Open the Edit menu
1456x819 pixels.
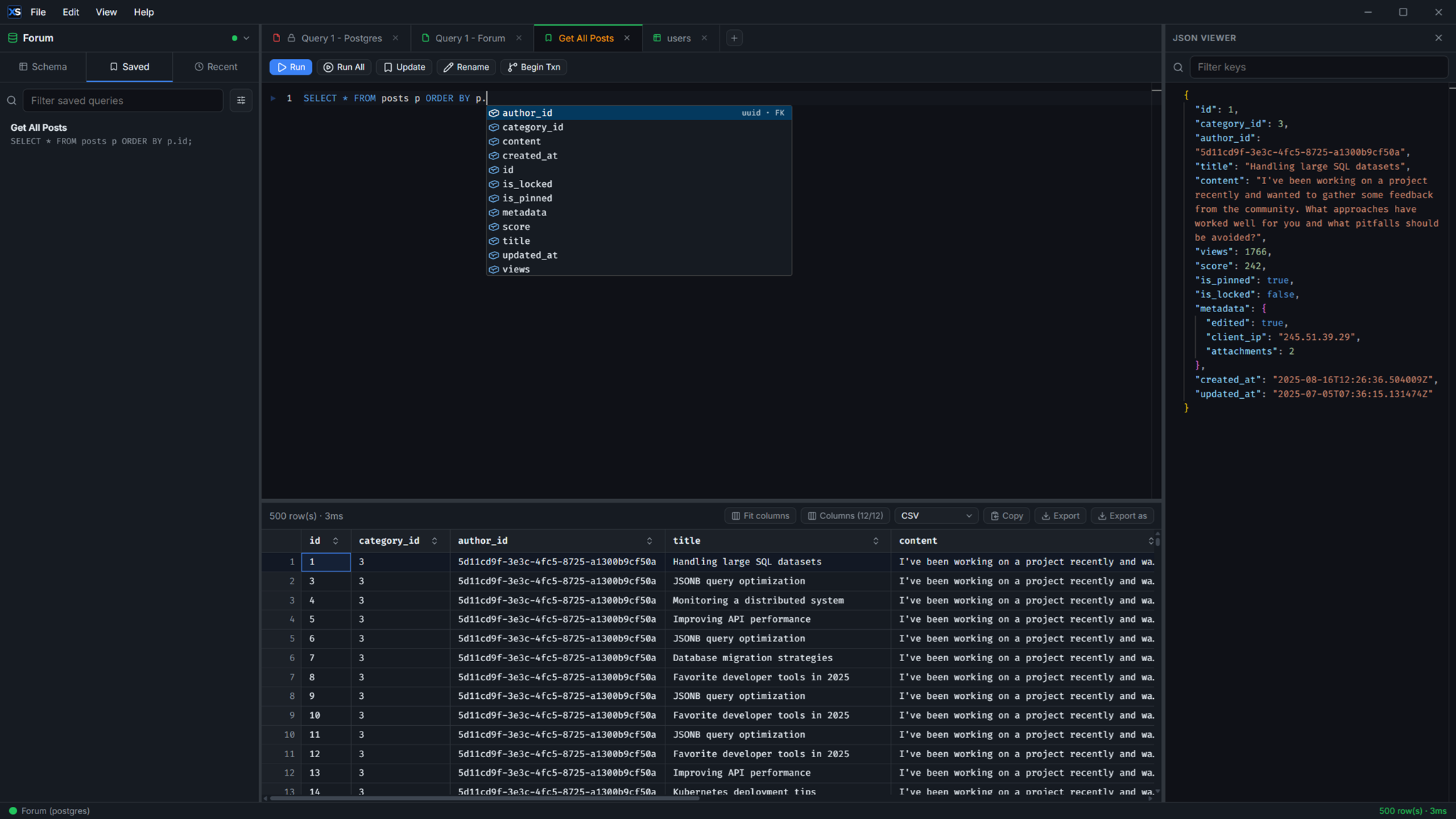[x=70, y=12]
